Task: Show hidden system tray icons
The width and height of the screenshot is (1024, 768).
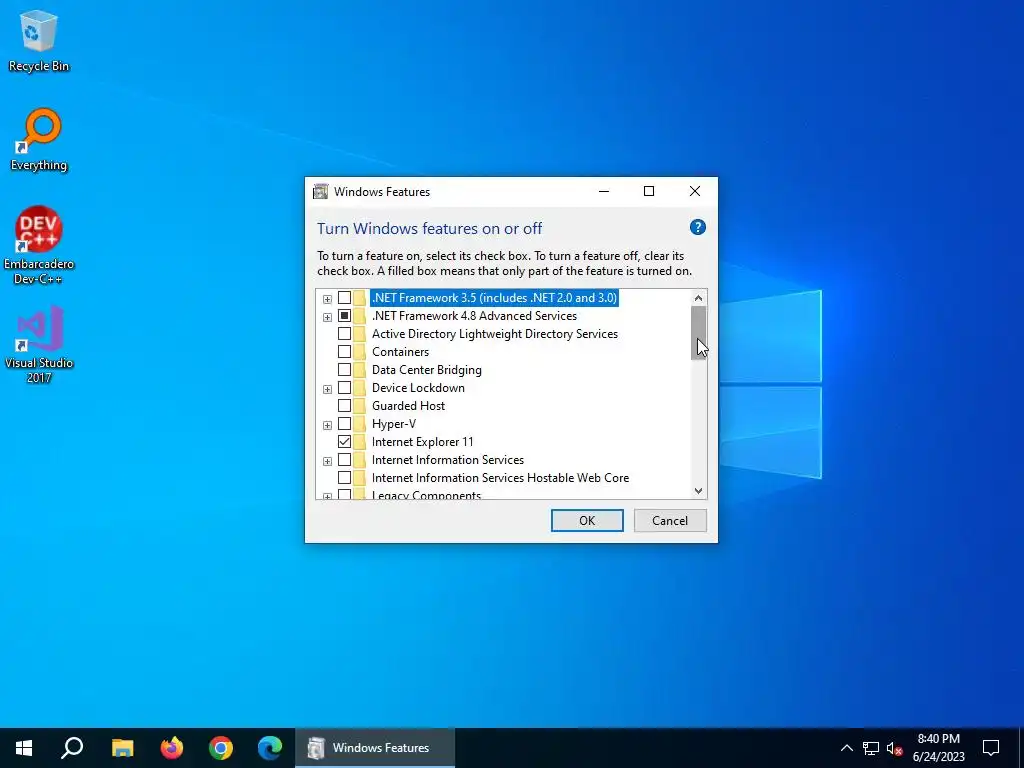Action: point(846,748)
